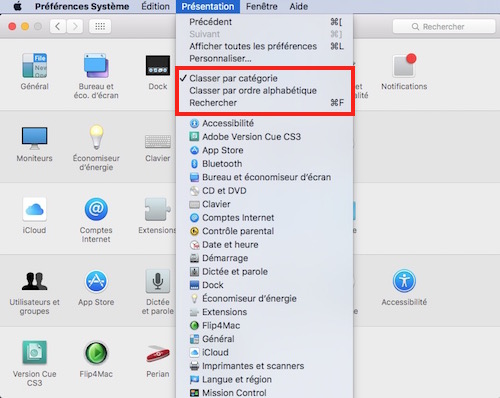Select Imprimantes et scanners menu item
The image size is (500, 398).
coord(265,366)
